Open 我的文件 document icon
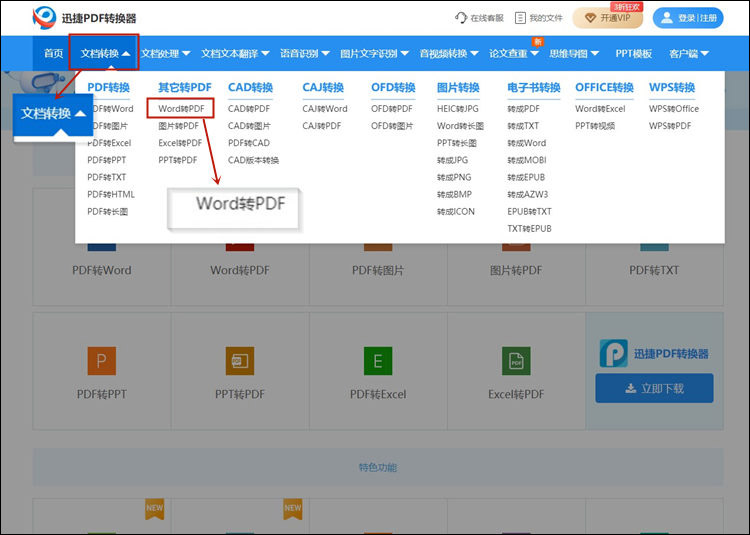This screenshot has width=750, height=535. click(520, 18)
